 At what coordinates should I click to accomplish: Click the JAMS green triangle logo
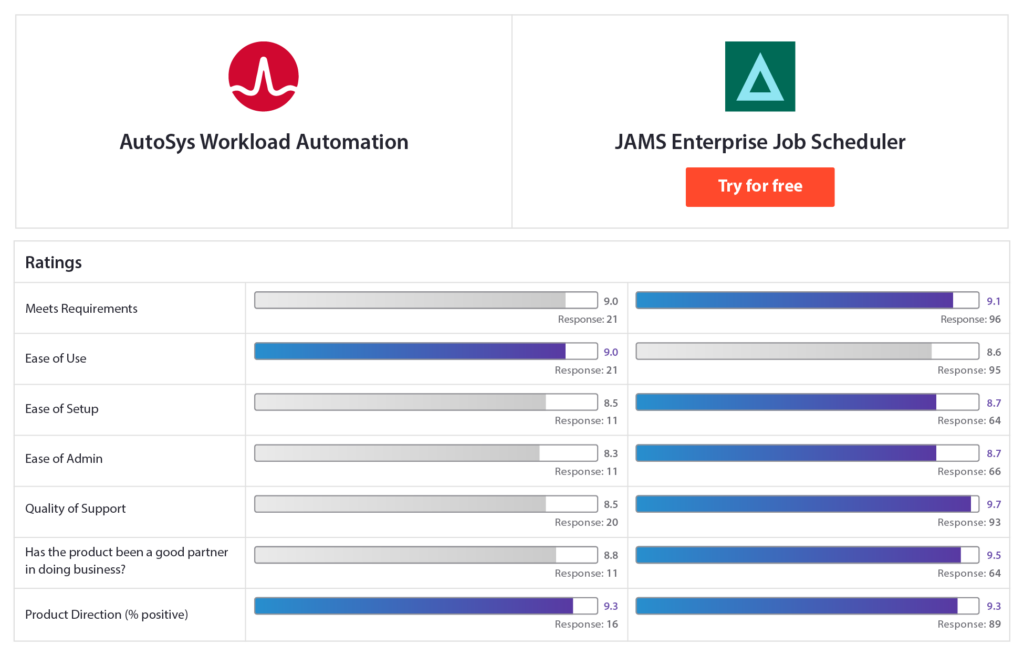760,76
